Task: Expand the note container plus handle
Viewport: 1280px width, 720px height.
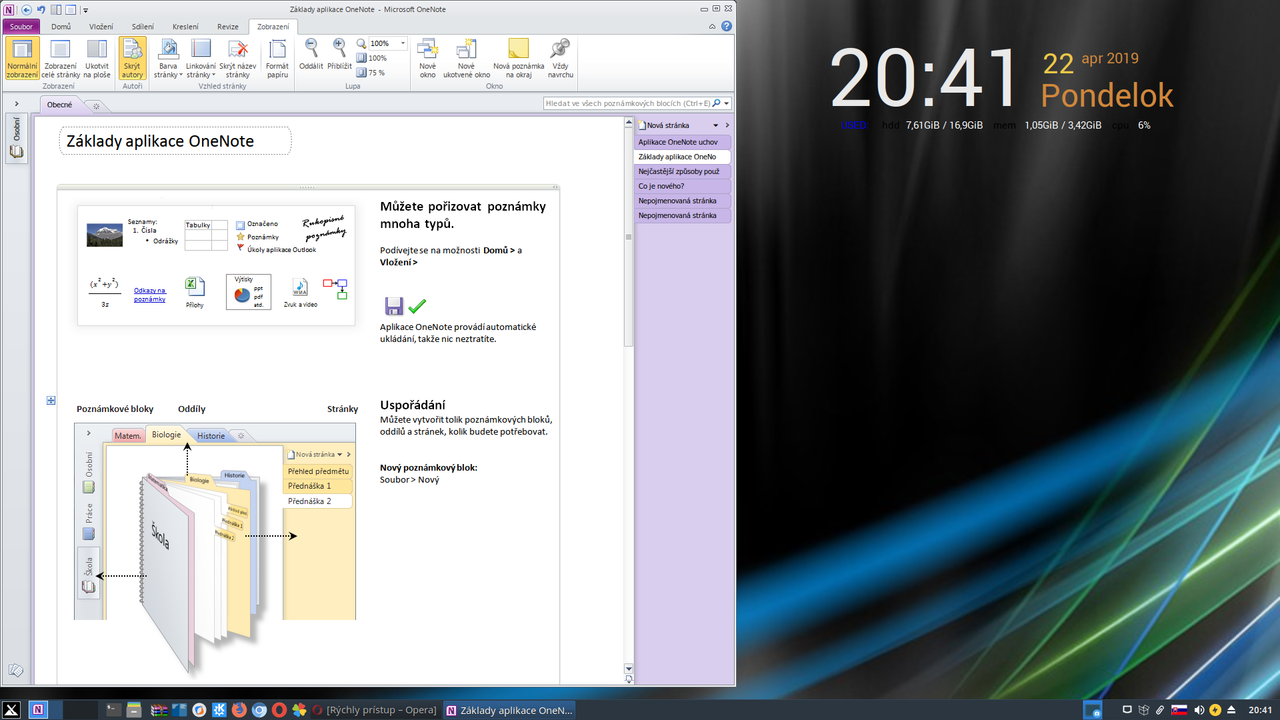Action: pyautogui.click(x=51, y=401)
